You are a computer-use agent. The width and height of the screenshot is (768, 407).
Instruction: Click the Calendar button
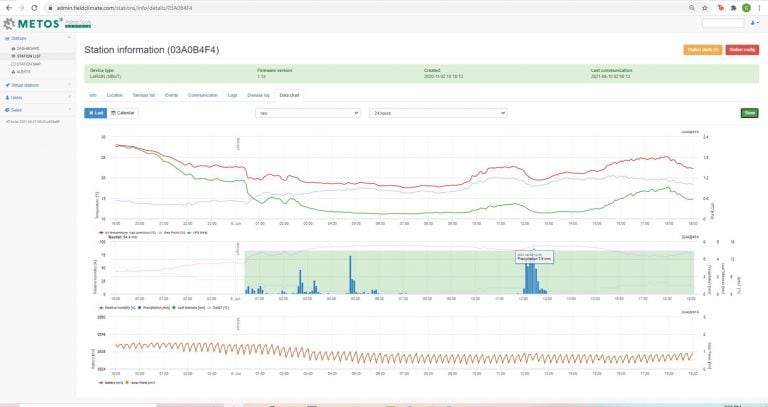click(125, 113)
